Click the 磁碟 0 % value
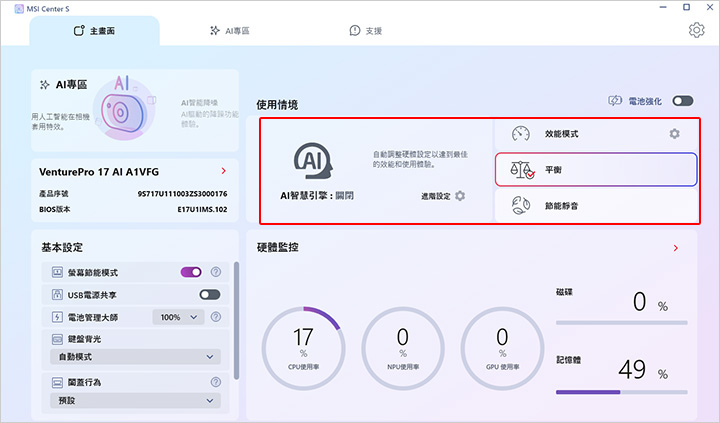 650,302
